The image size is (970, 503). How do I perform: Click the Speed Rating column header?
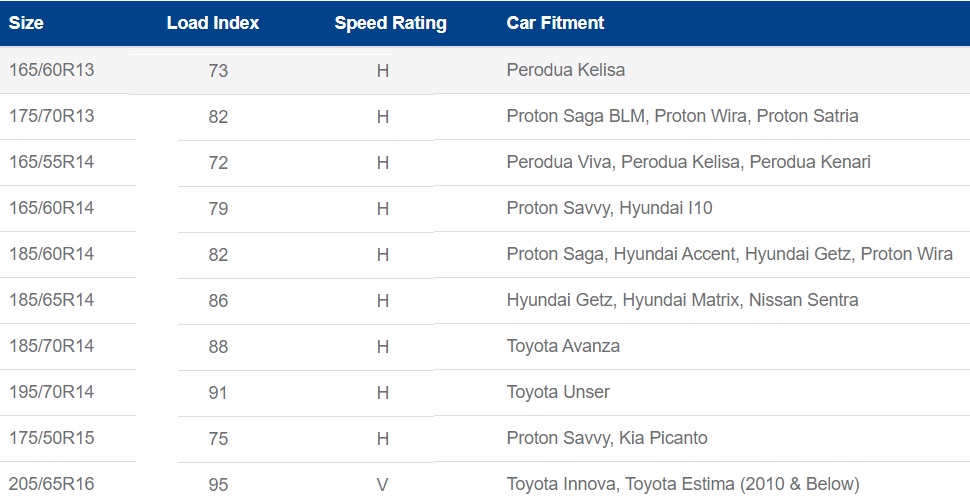pyautogui.click(x=390, y=23)
